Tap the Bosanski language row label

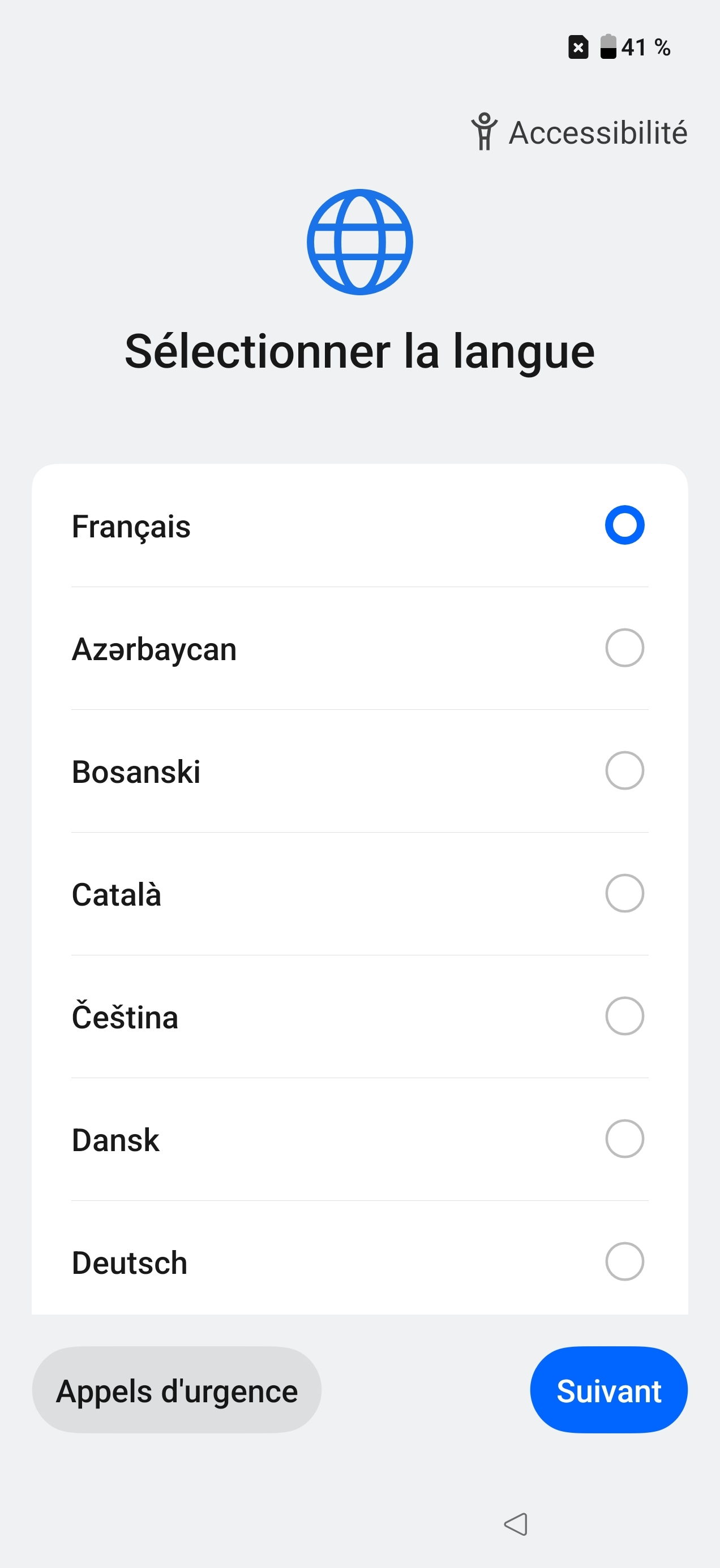pos(136,772)
